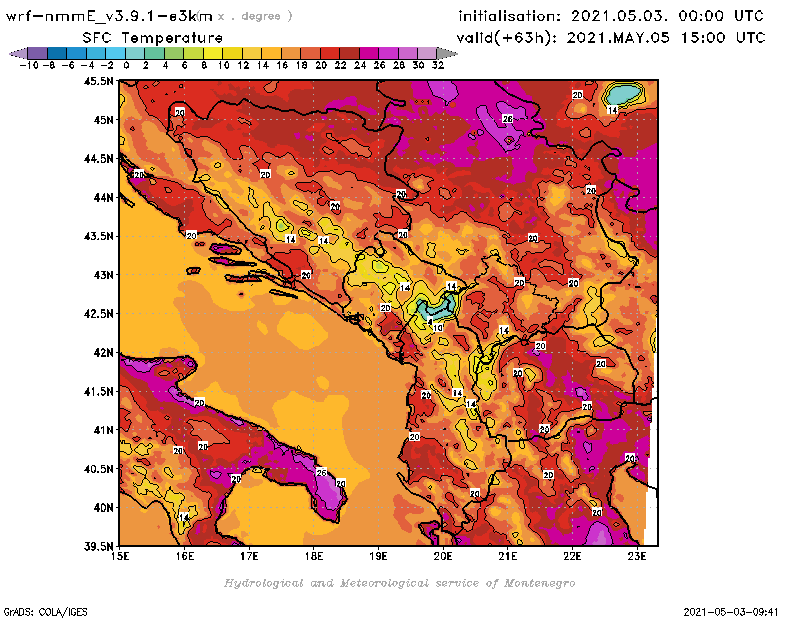Select the green legend swatch between 2 and 4
The height and width of the screenshot is (618, 800).
154,54
